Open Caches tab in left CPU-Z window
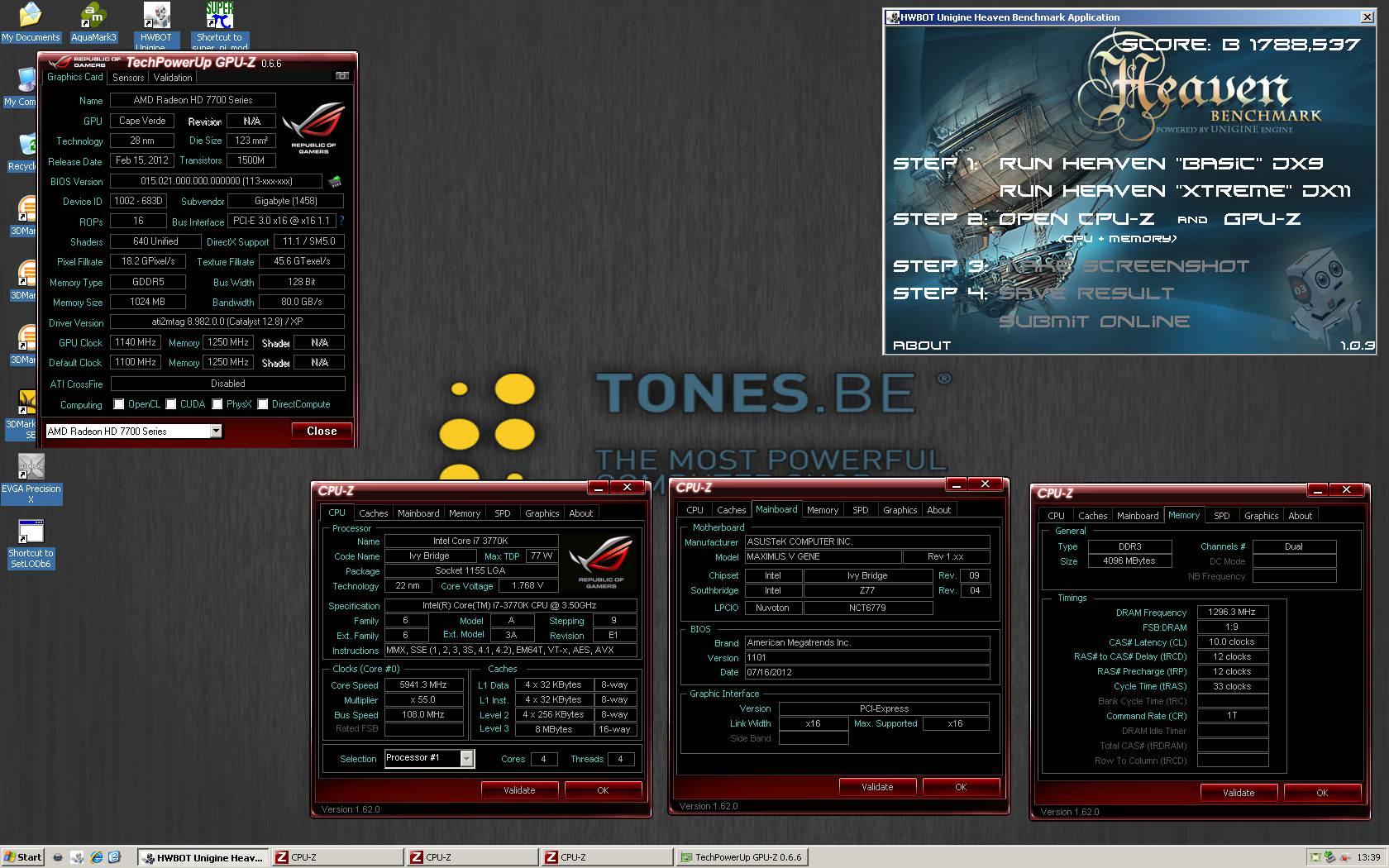This screenshot has height=868, width=1389. (x=373, y=513)
